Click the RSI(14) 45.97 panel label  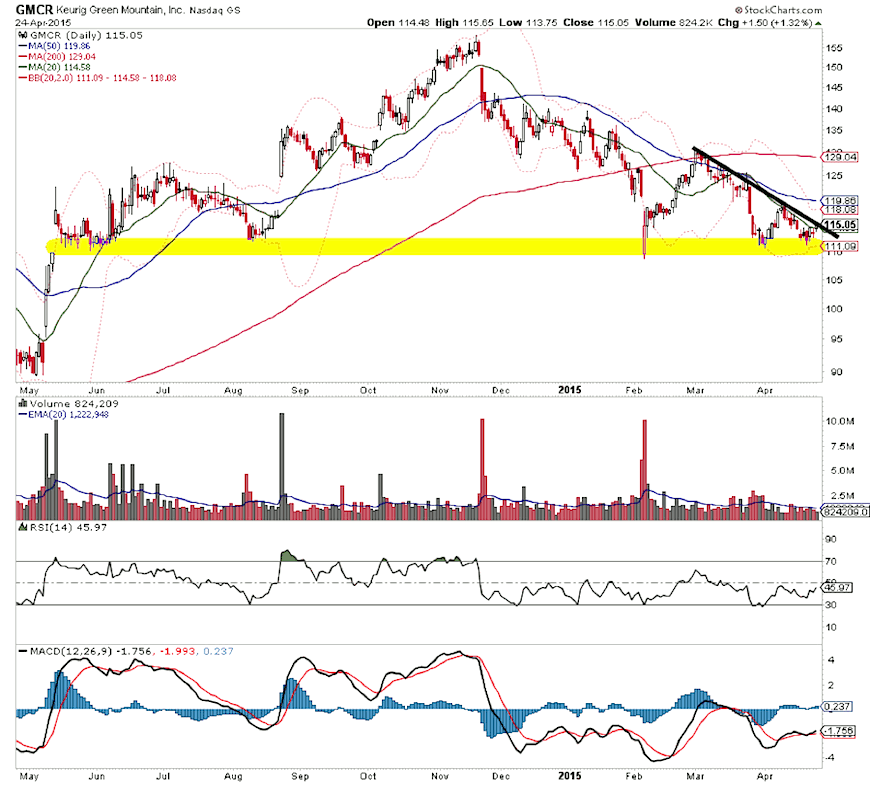click(68, 527)
